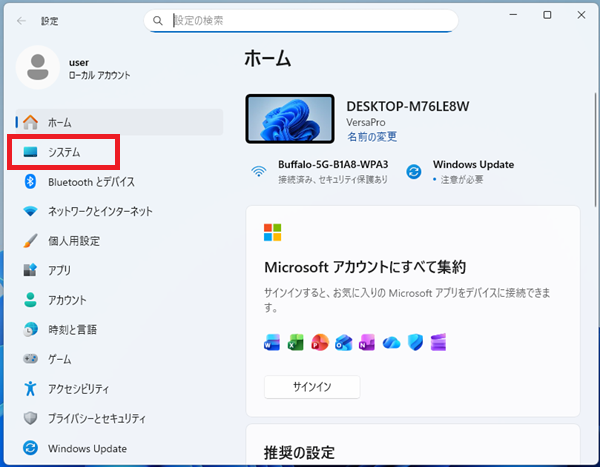Click the OneDrive cloud icon
This screenshot has width=600, height=467.
(391, 343)
